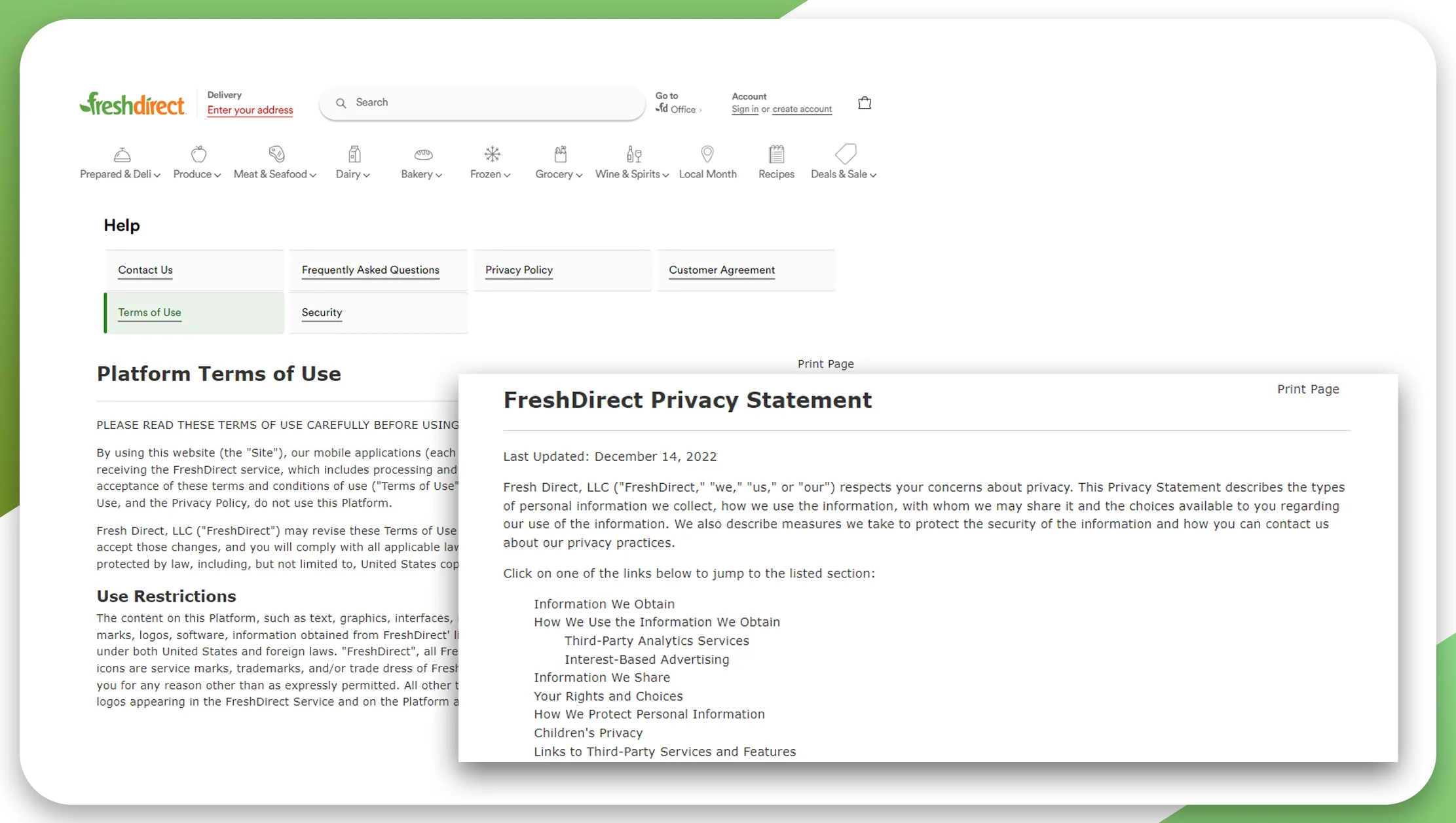Click the Bakery category icon
Image resolution: width=1456 pixels, height=823 pixels.
pyautogui.click(x=423, y=154)
